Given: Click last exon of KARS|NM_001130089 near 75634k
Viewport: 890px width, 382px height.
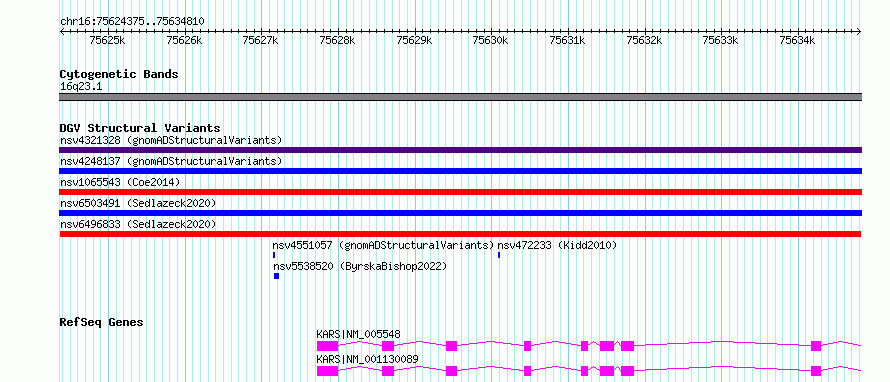Looking at the screenshot, I should 816,371.
